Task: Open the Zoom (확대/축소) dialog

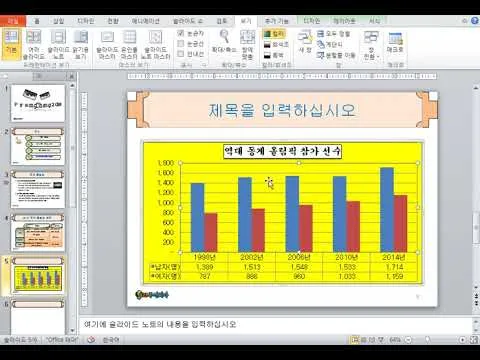Action: (x=224, y=42)
